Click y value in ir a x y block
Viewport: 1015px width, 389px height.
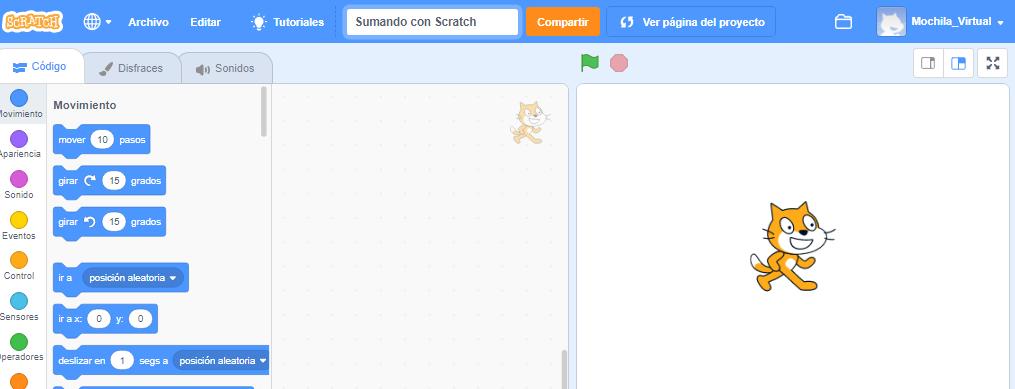pos(140,319)
